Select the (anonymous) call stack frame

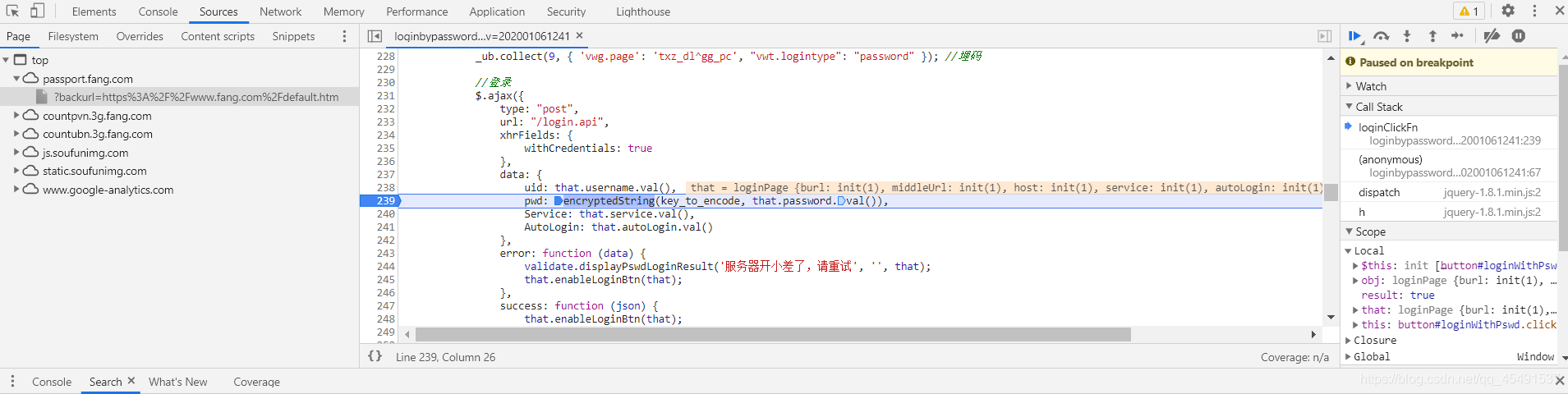tap(1450, 166)
